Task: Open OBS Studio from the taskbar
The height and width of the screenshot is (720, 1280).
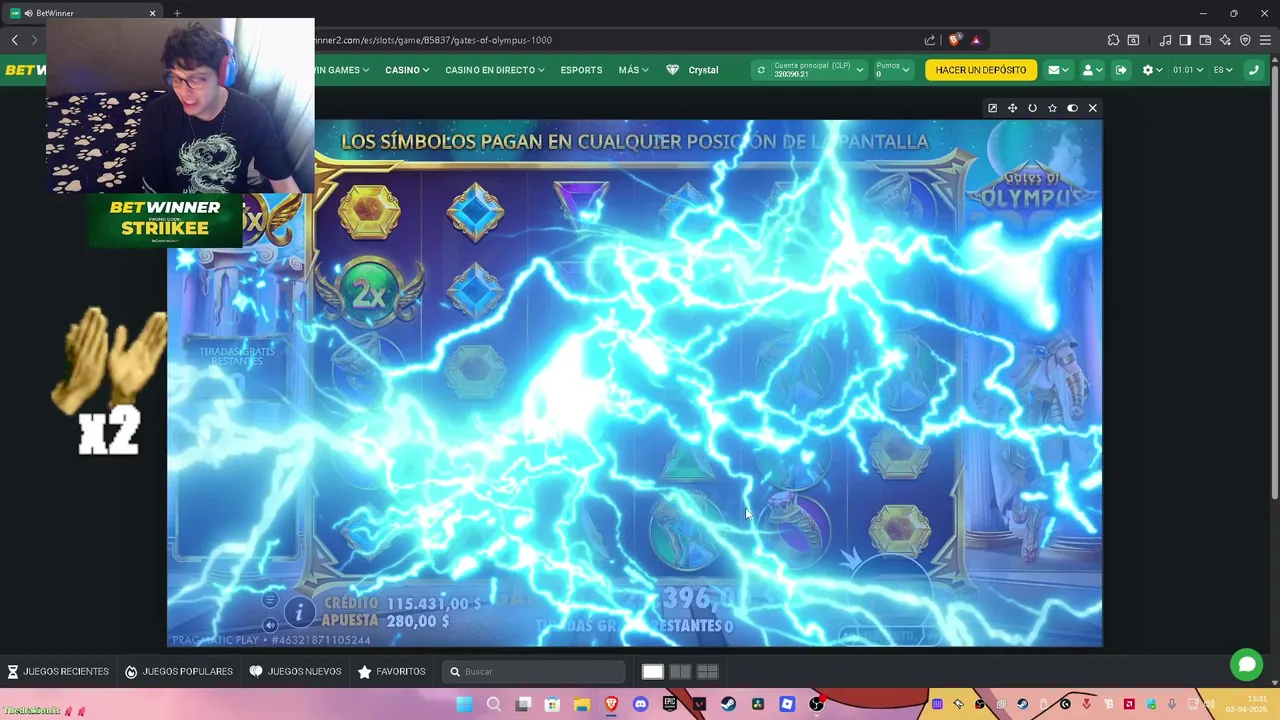Action: tap(816, 704)
